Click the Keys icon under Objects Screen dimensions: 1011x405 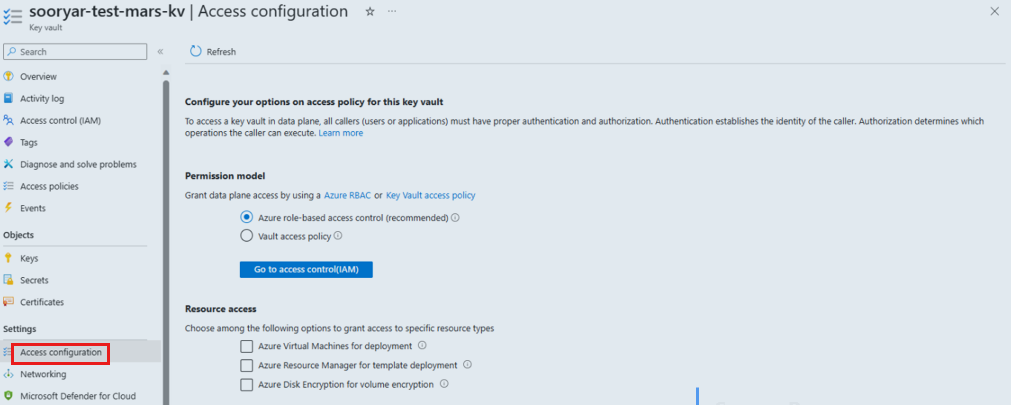pyautogui.click(x=8, y=258)
